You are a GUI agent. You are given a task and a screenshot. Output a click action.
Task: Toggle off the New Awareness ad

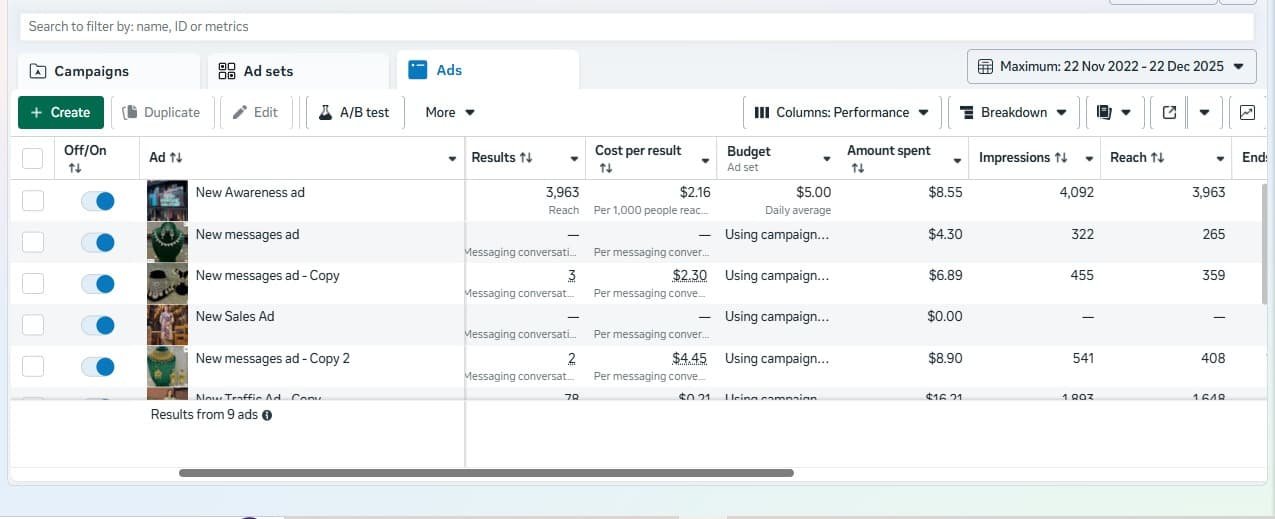[x=97, y=201]
